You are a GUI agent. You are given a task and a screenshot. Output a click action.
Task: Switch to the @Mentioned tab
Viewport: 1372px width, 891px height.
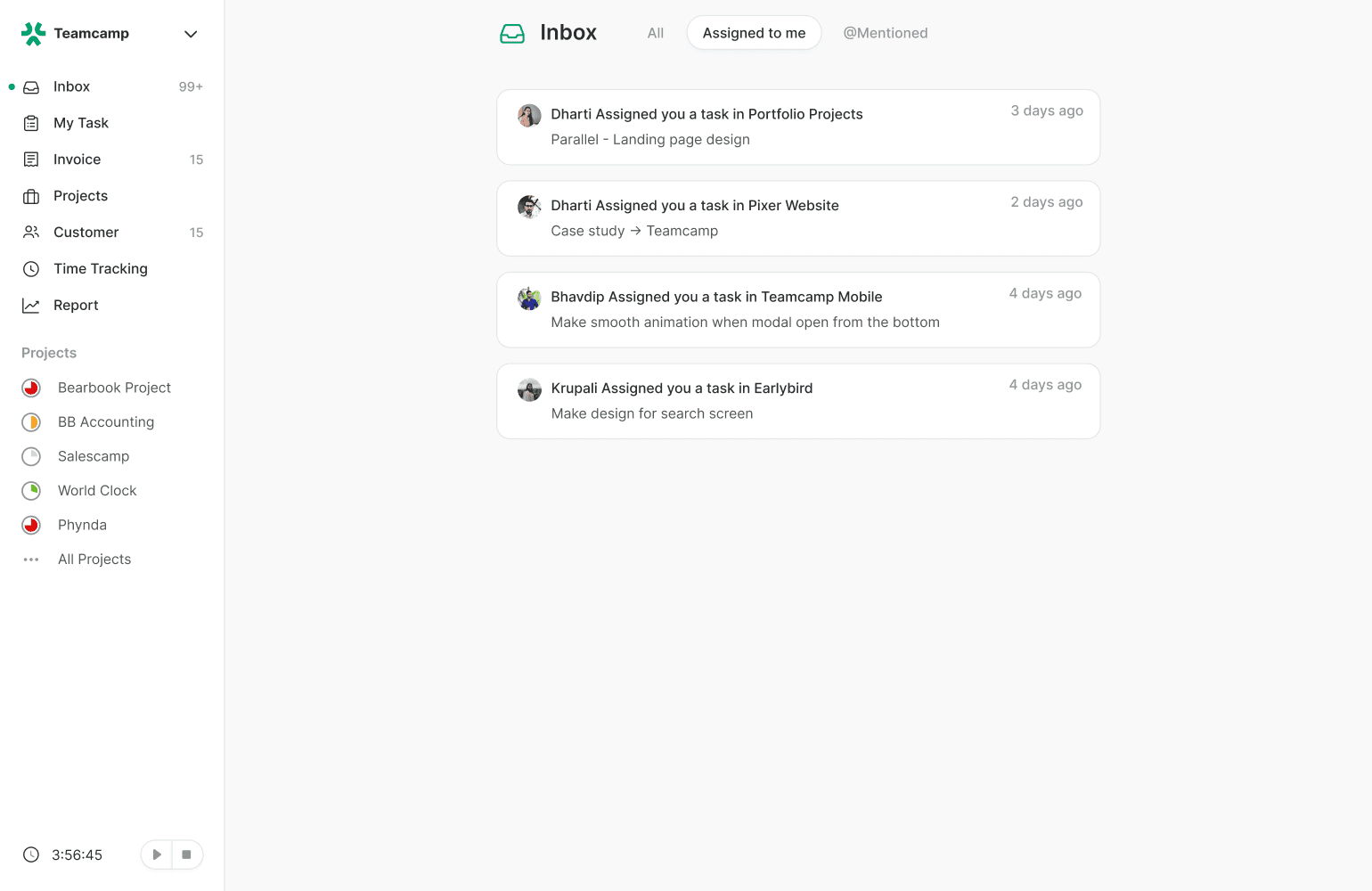coord(886,33)
